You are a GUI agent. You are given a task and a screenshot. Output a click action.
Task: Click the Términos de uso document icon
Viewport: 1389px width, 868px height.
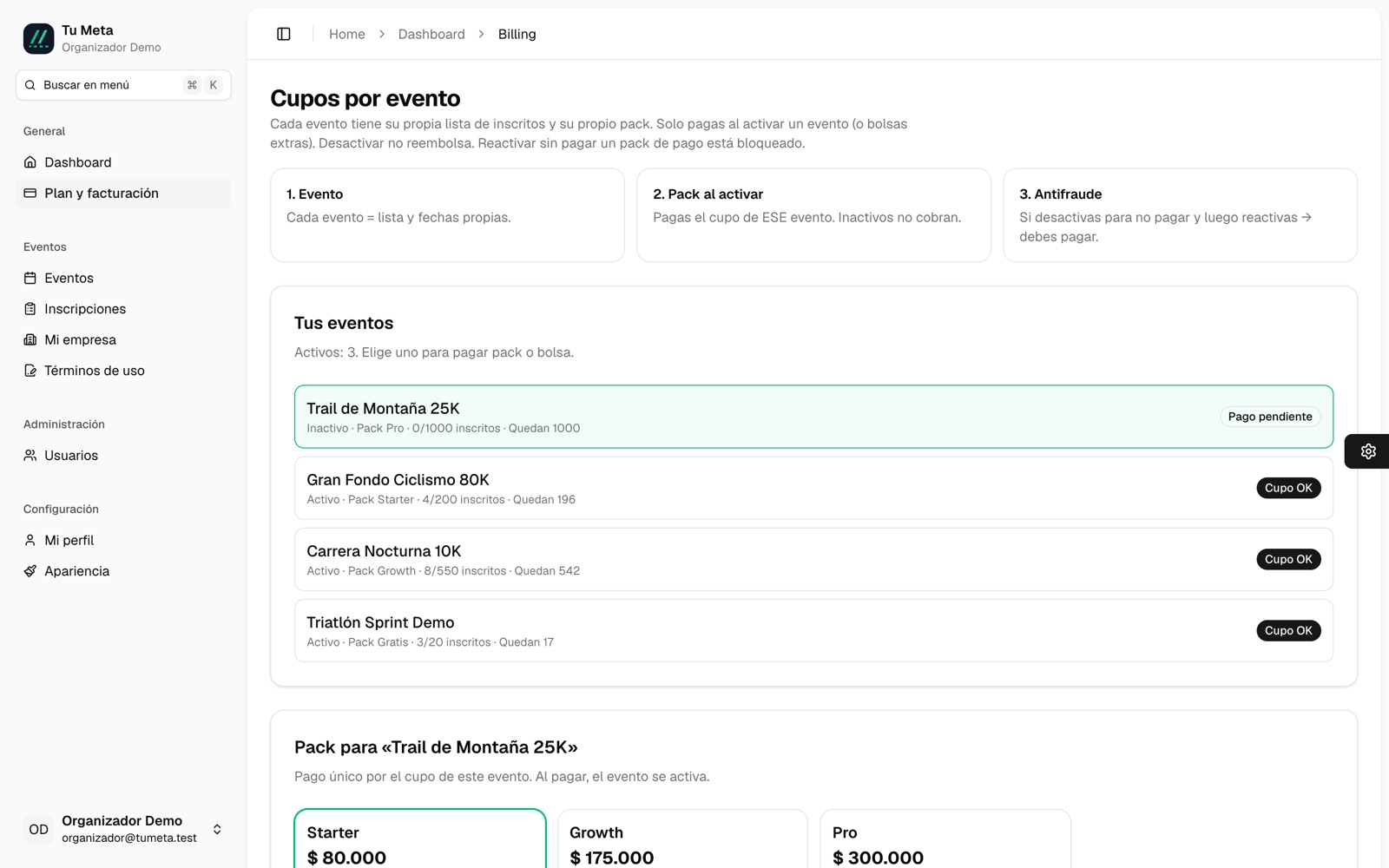pos(30,371)
